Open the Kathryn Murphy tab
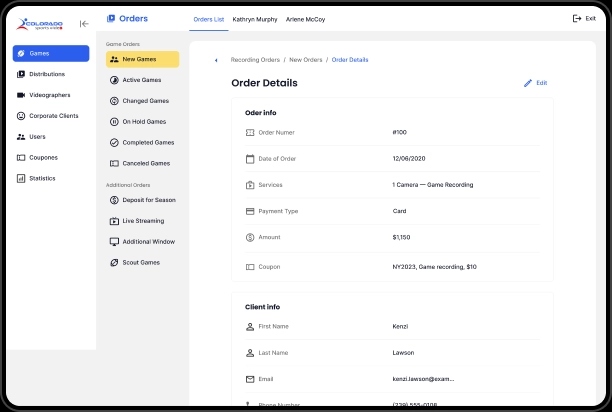612x412 pixels. pos(254,19)
